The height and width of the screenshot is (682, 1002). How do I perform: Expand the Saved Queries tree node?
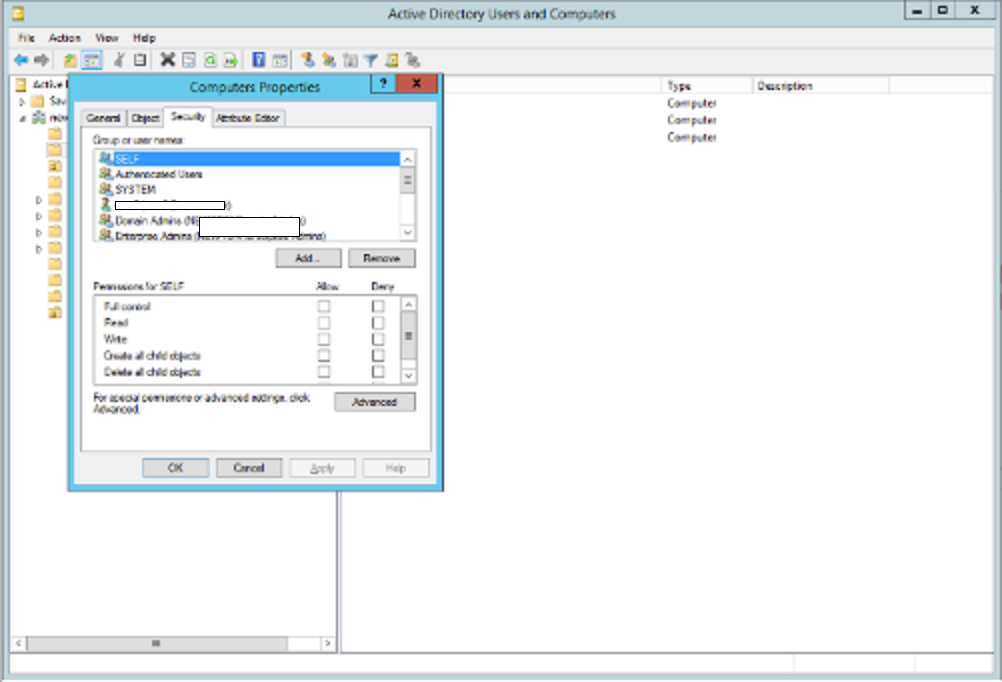click(x=22, y=101)
